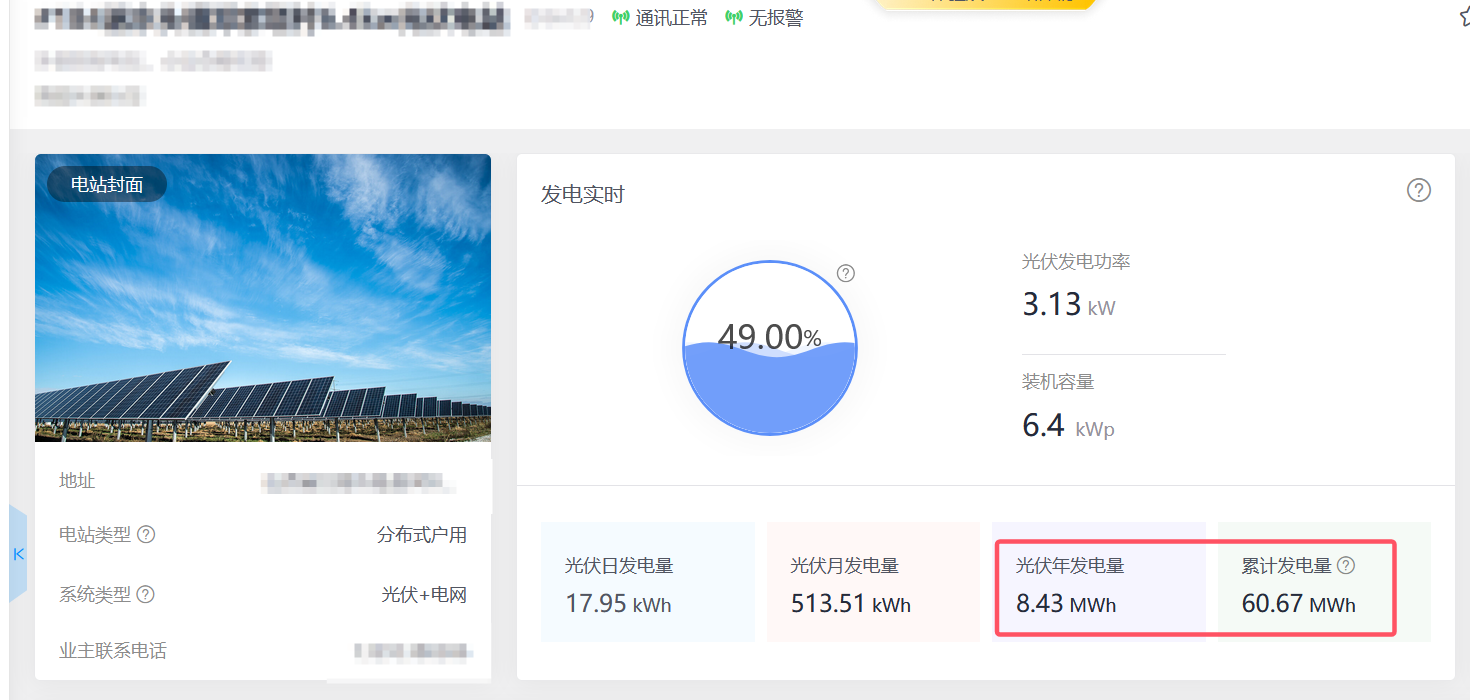Click the 分布式户用 station type value
Screen dimensions: 1470x700
point(421,534)
